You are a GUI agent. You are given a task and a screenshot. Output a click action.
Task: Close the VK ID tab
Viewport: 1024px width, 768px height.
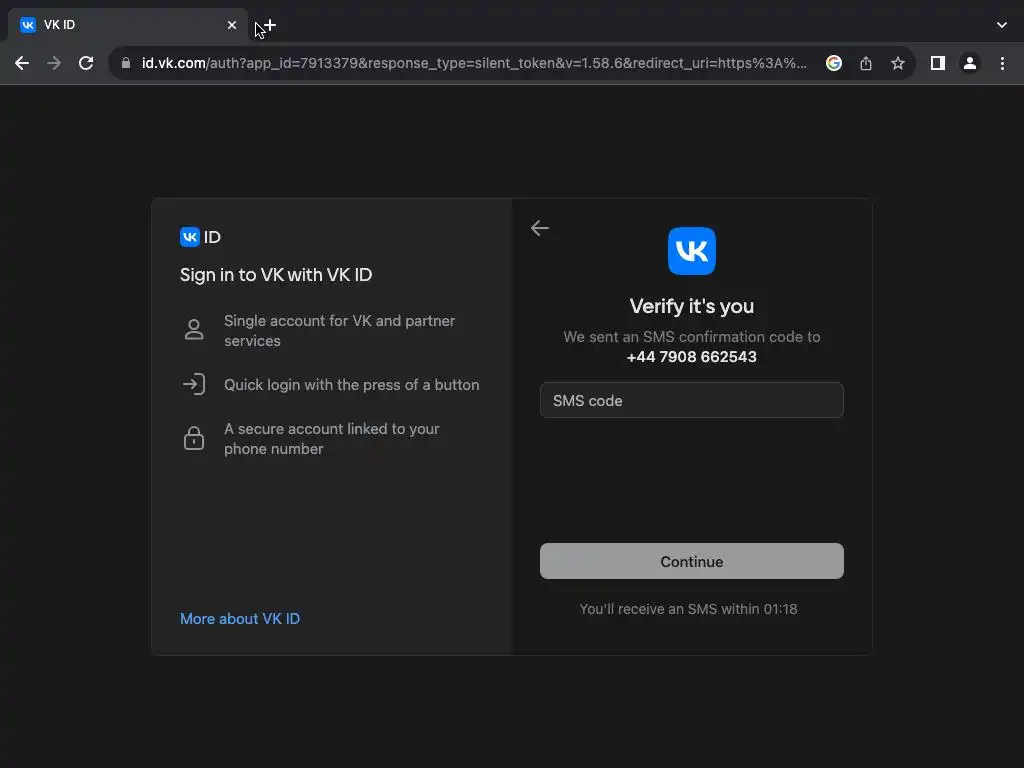coord(232,25)
